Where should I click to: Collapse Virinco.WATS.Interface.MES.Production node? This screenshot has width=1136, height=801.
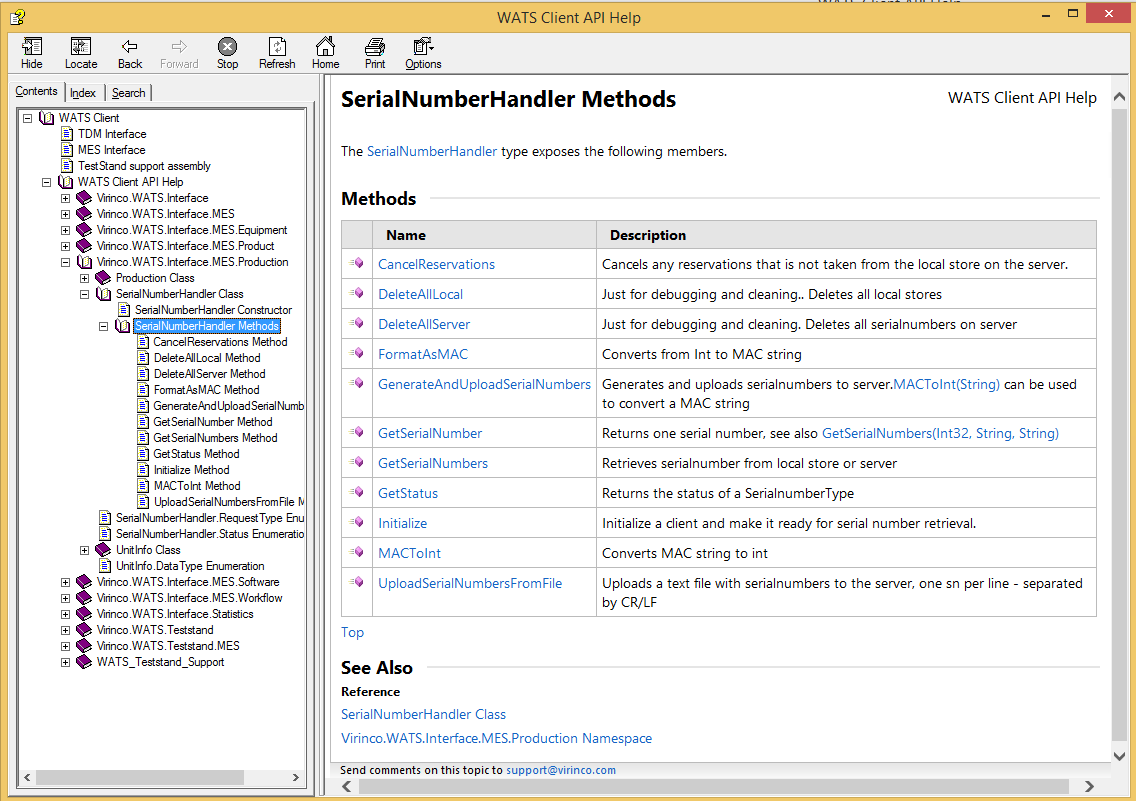click(65, 262)
